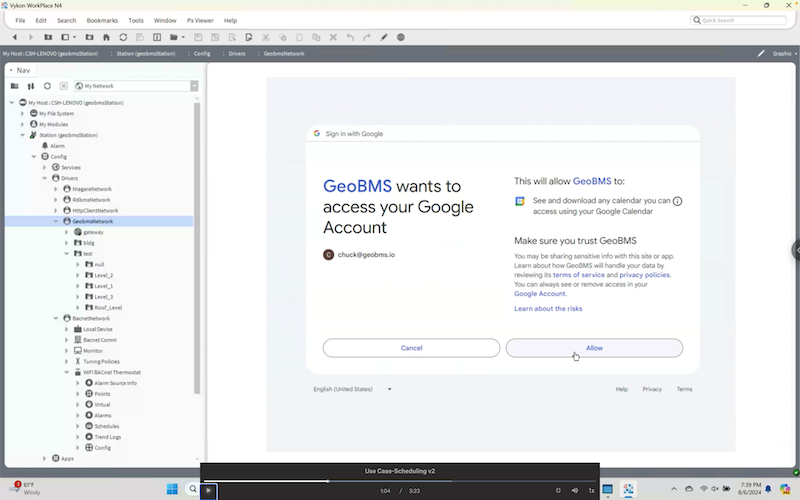The width and height of the screenshot is (800, 500).
Task: Click the Allow button
Action: [594, 348]
